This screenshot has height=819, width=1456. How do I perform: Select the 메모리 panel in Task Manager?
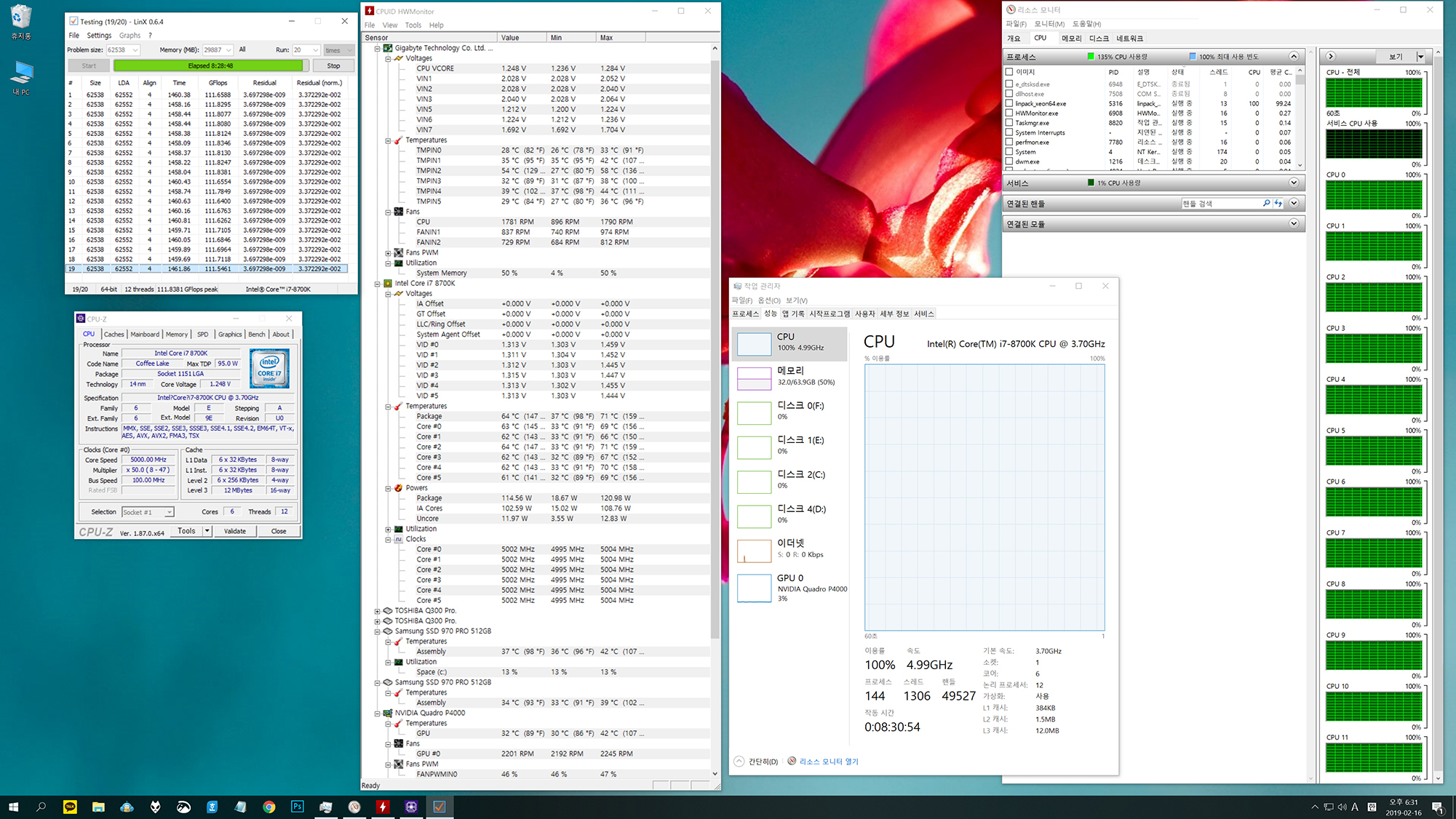(789, 377)
